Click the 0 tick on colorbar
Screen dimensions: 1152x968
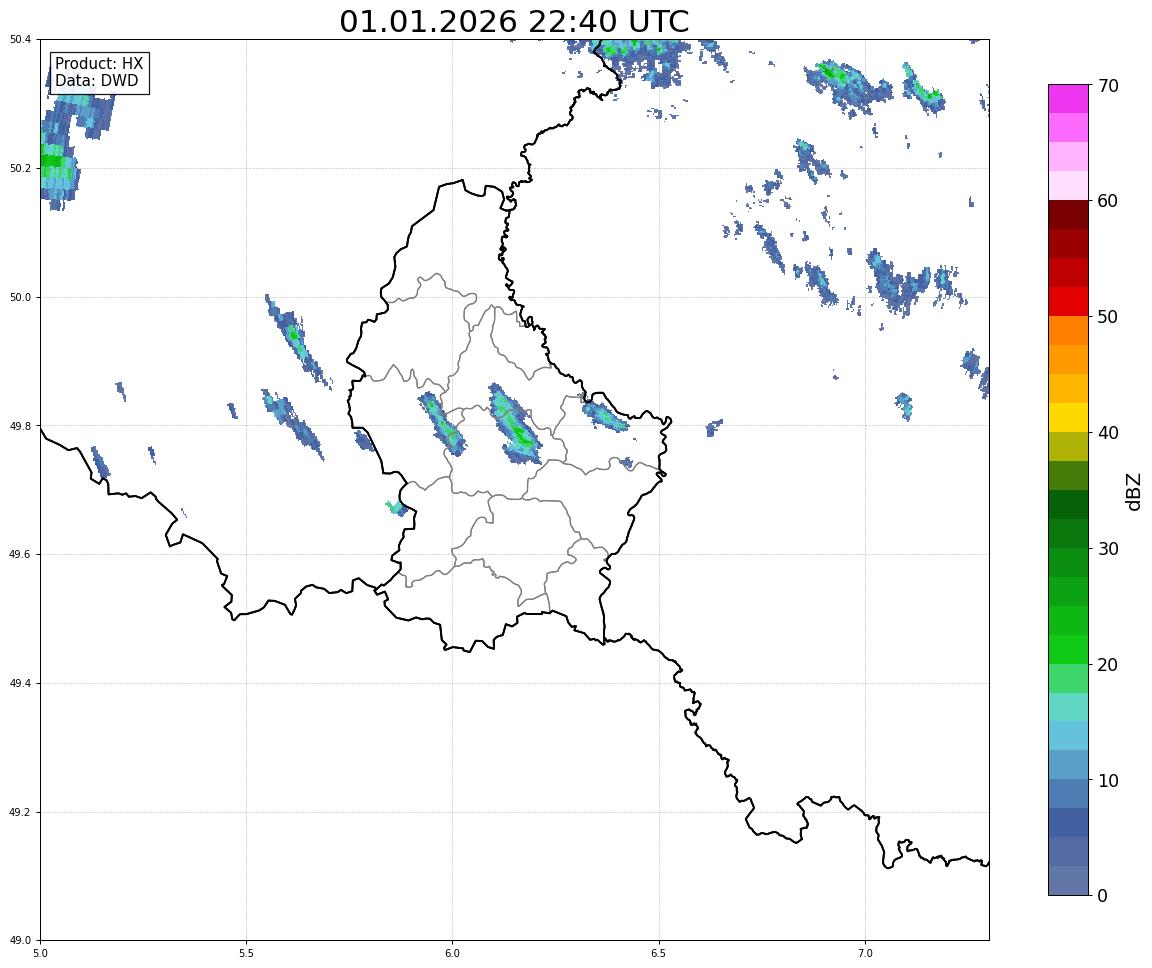pos(1102,895)
